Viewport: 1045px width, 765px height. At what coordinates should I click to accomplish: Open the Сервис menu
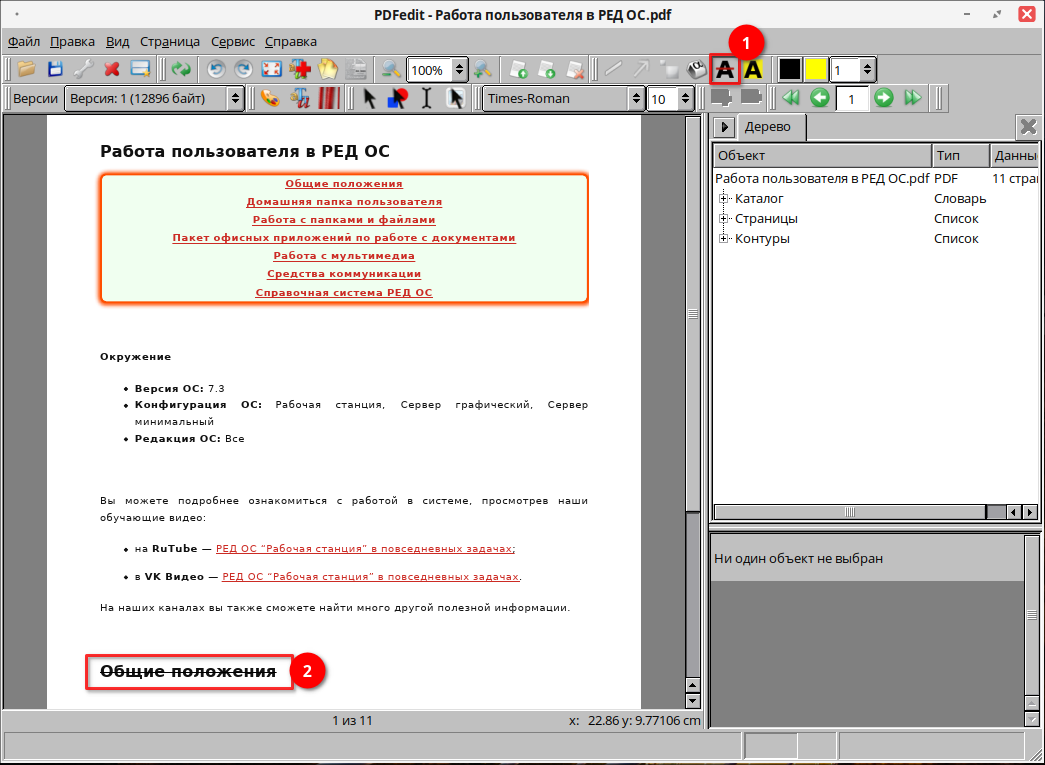click(233, 42)
